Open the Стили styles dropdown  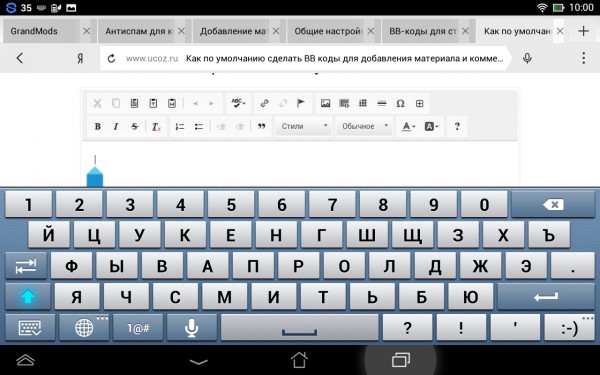(304, 126)
